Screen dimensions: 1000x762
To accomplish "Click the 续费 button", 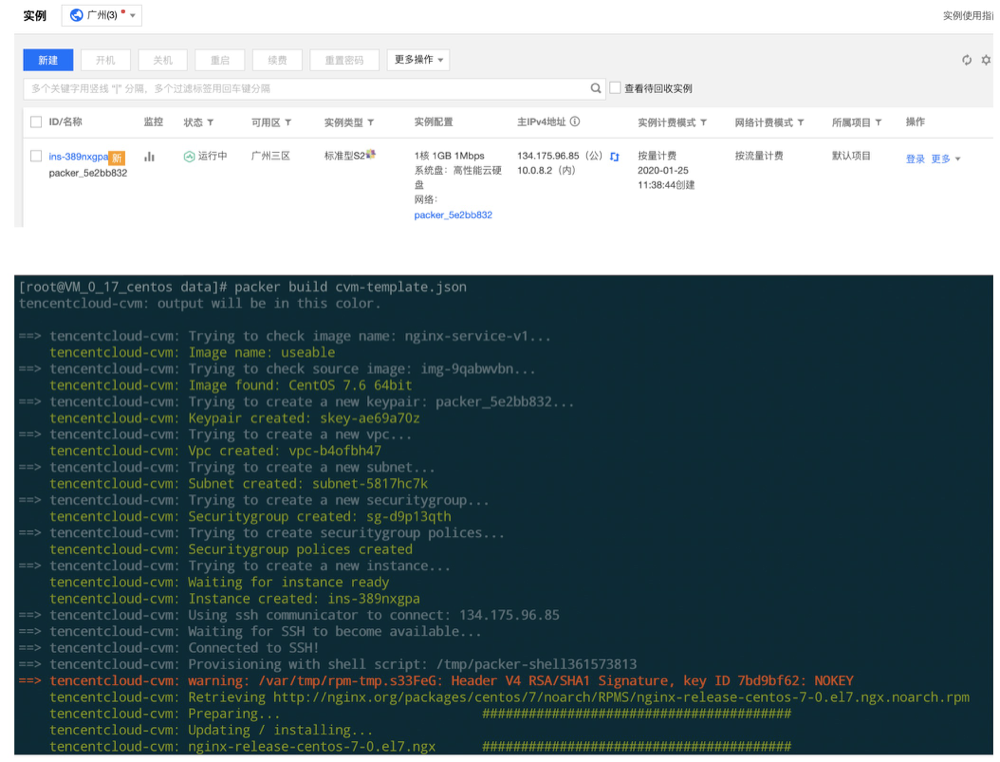I will click(x=277, y=60).
